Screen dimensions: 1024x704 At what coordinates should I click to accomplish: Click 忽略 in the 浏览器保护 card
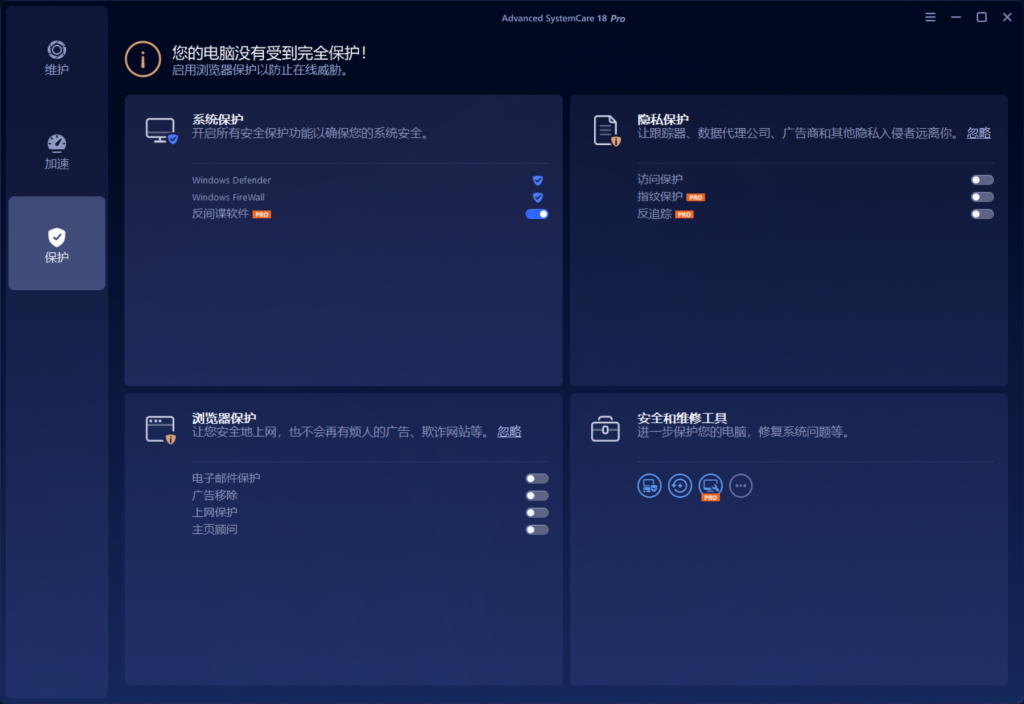507,431
